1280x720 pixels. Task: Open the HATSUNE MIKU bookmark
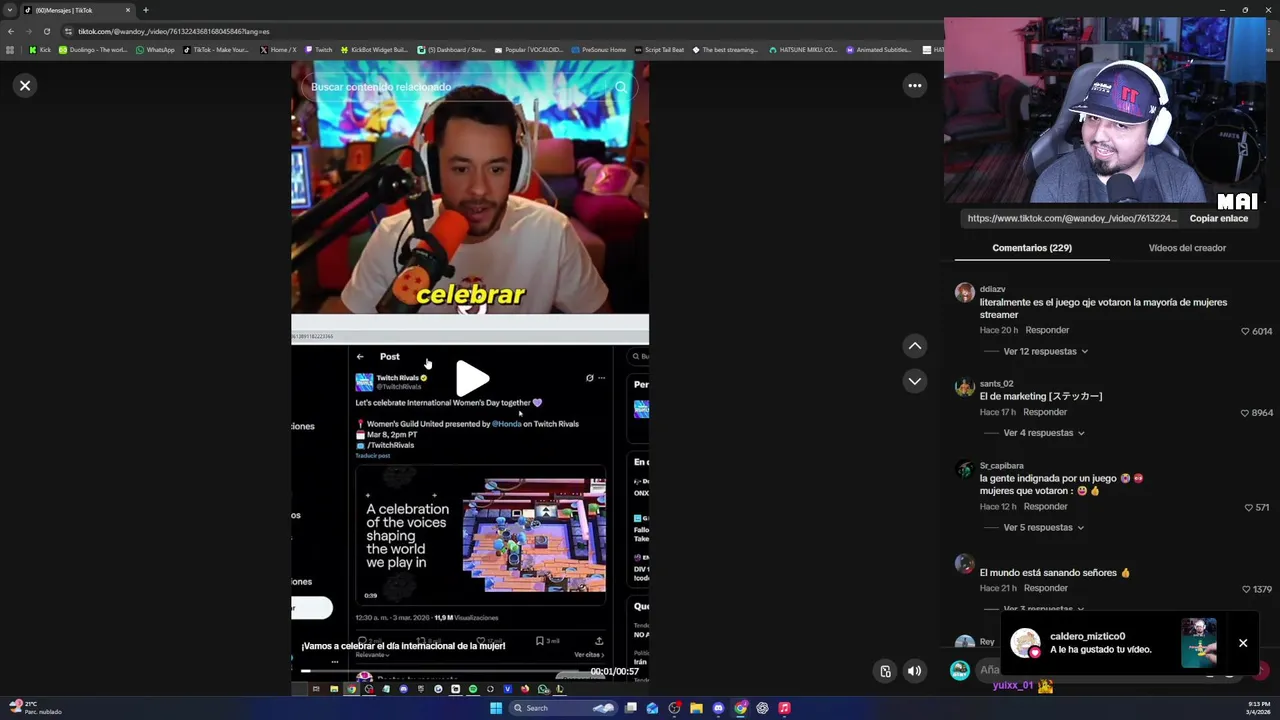coord(804,50)
